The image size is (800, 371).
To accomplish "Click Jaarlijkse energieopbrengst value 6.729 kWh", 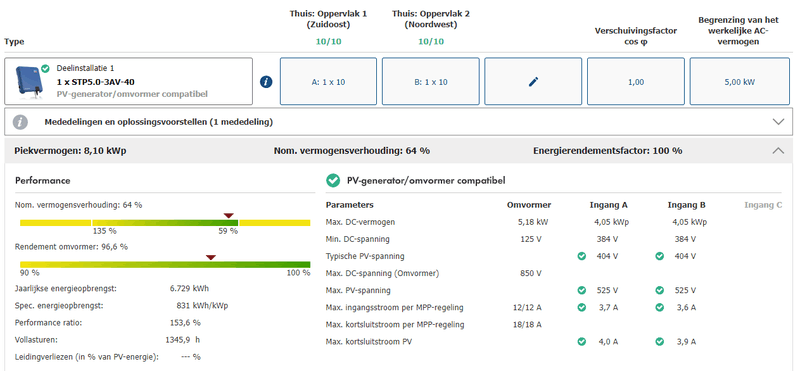I will 189,288.
